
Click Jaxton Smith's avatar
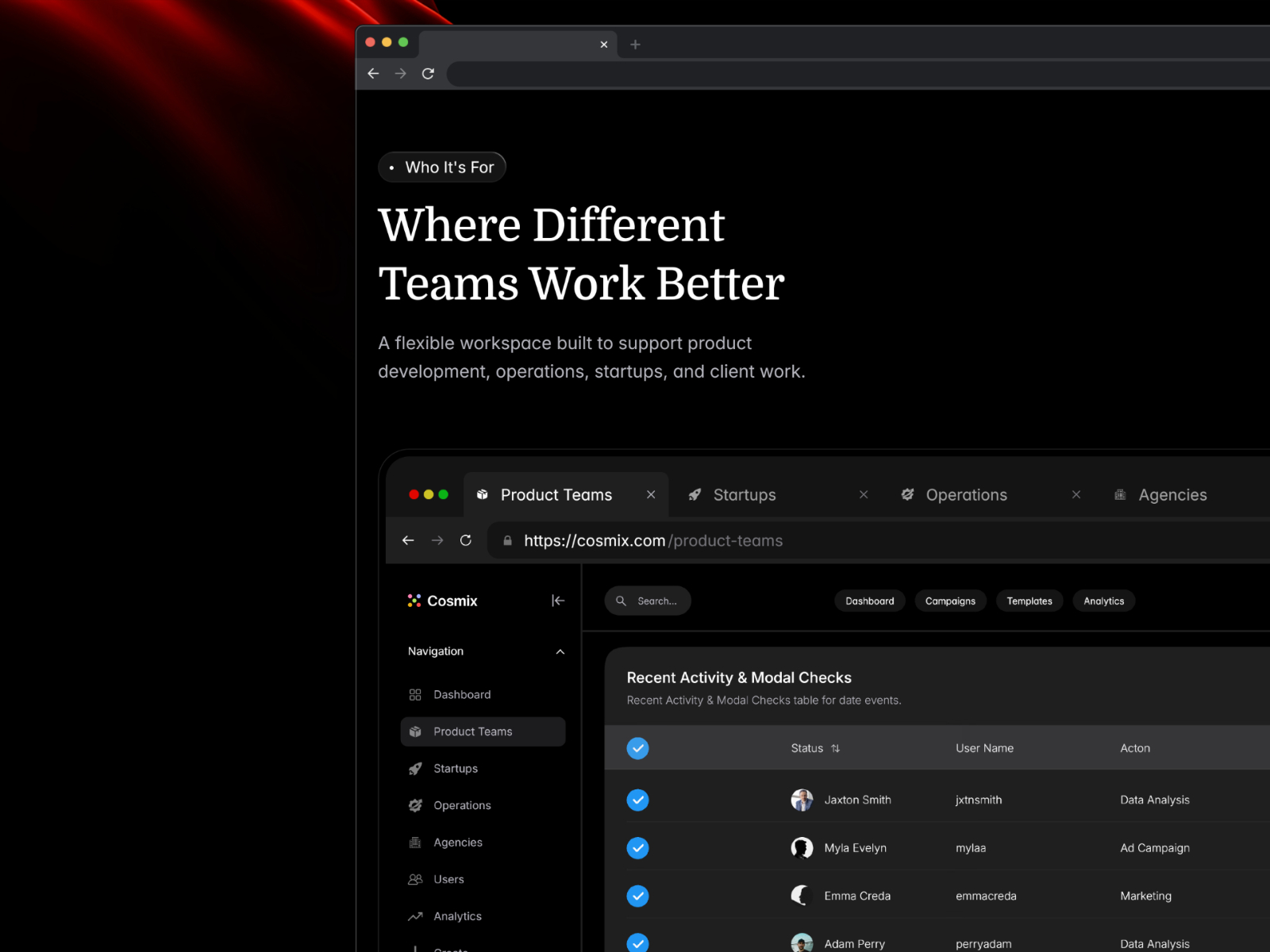802,800
